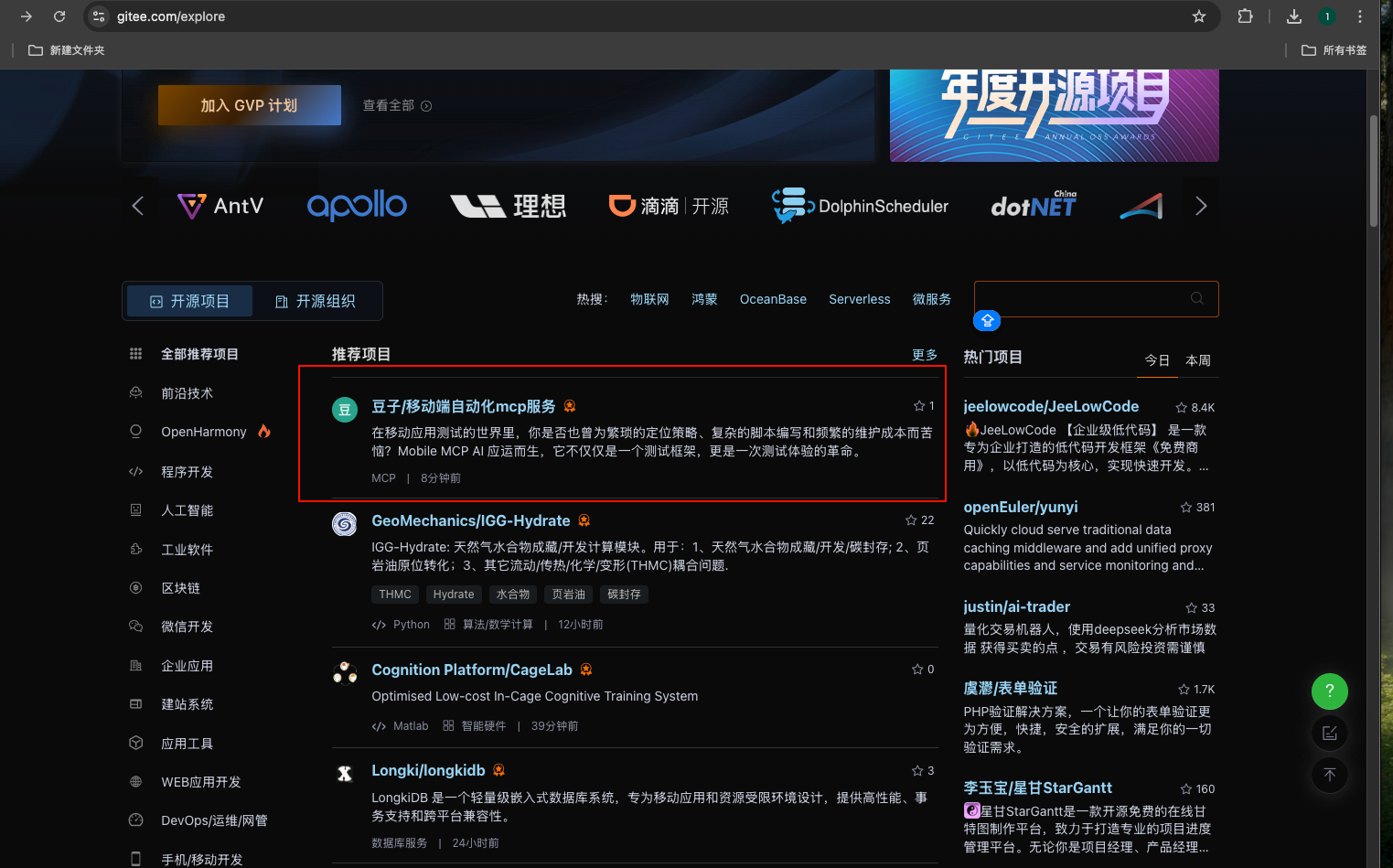Open the browser extensions puzzle icon
The width and height of the screenshot is (1393, 868).
pyautogui.click(x=1245, y=16)
